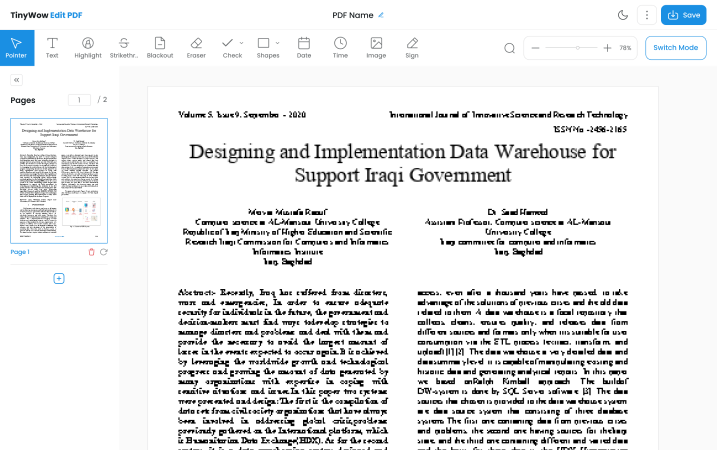Open the Check tool dropdown
The width and height of the screenshot is (717, 451).
[232, 47]
